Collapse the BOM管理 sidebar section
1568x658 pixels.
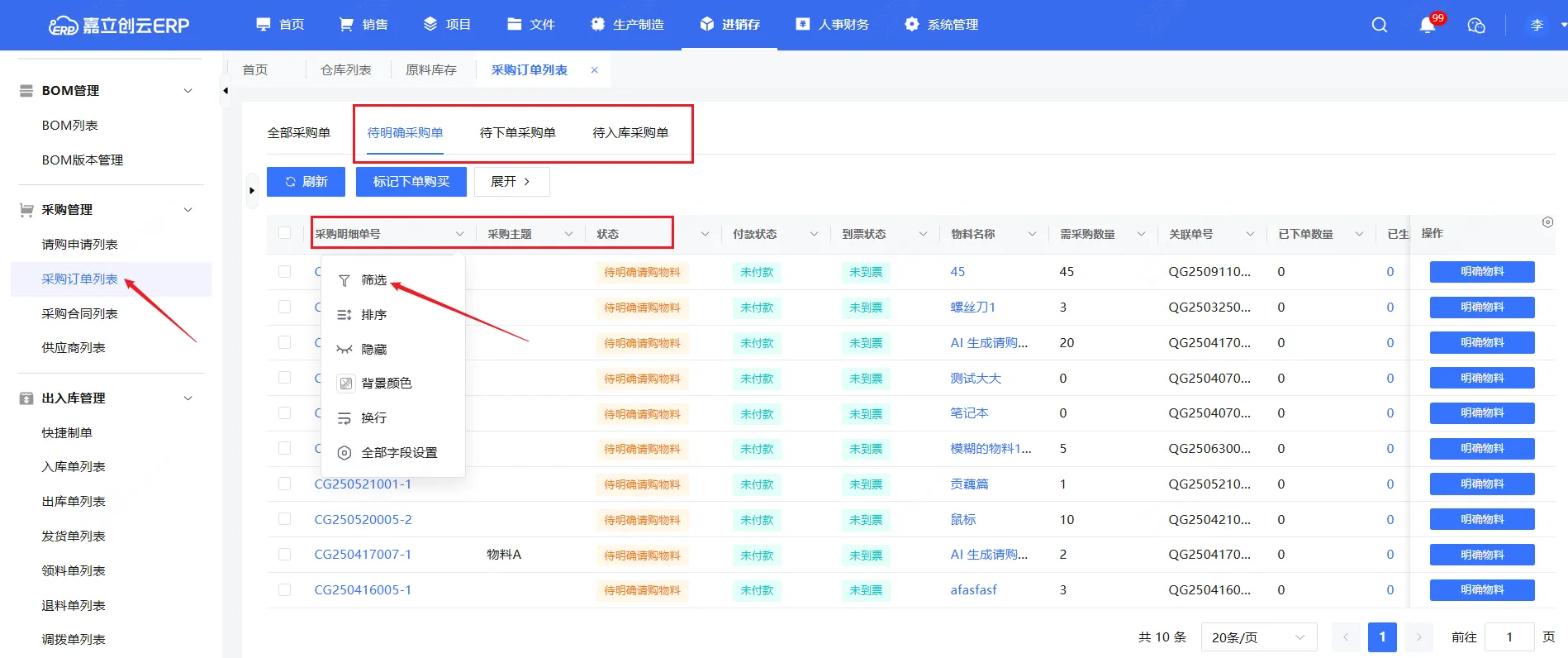(188, 91)
